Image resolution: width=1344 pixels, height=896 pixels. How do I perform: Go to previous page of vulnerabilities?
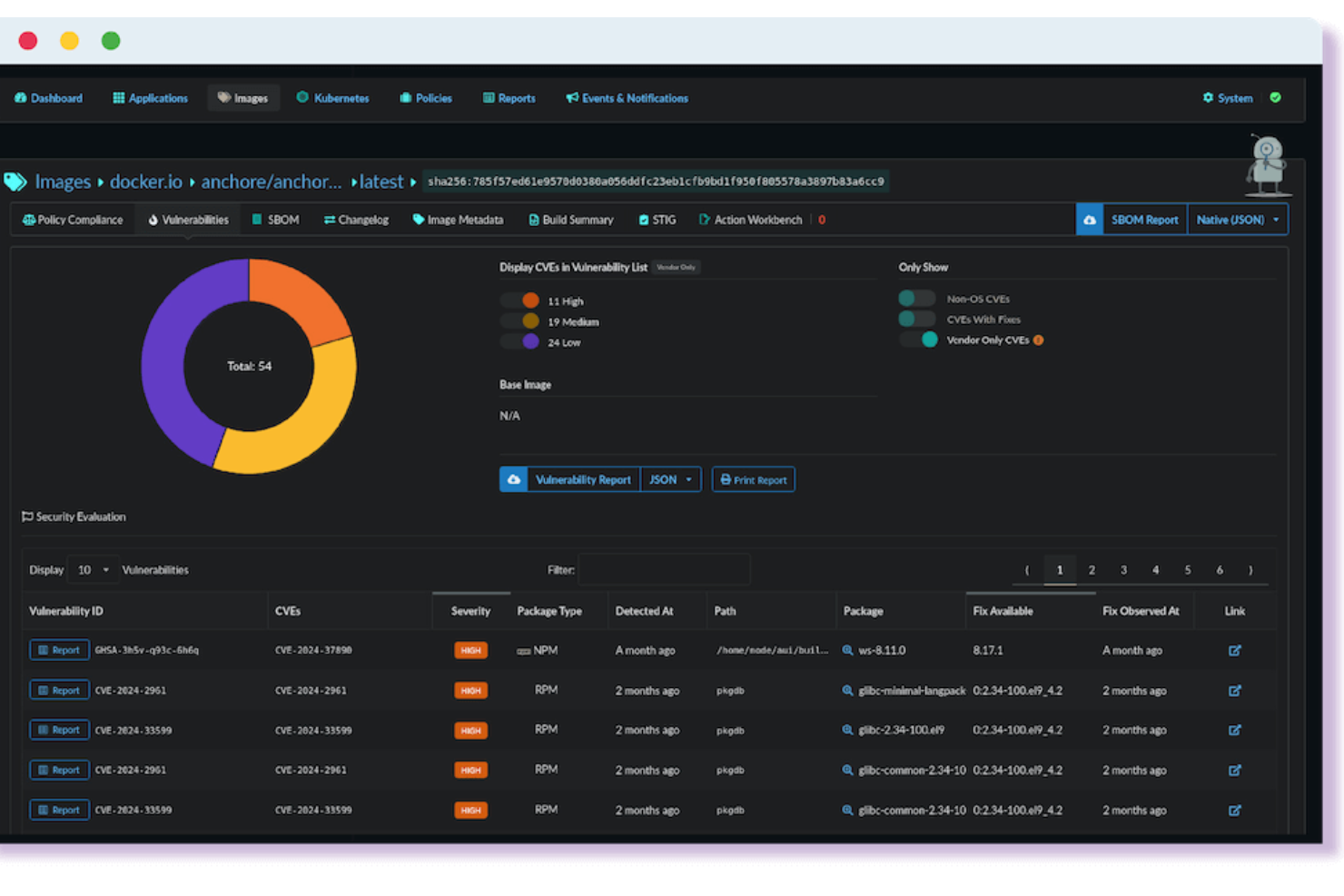tap(1027, 570)
